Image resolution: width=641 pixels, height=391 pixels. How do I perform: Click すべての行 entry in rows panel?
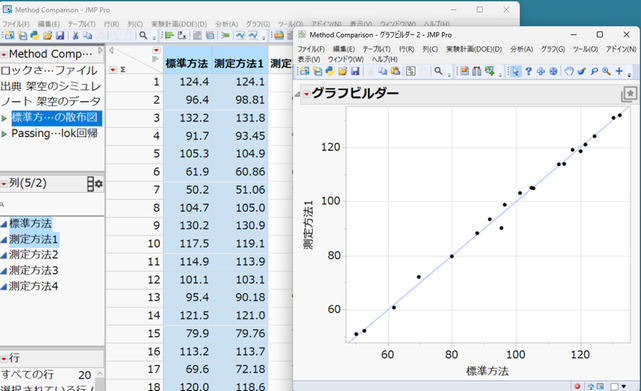point(27,375)
